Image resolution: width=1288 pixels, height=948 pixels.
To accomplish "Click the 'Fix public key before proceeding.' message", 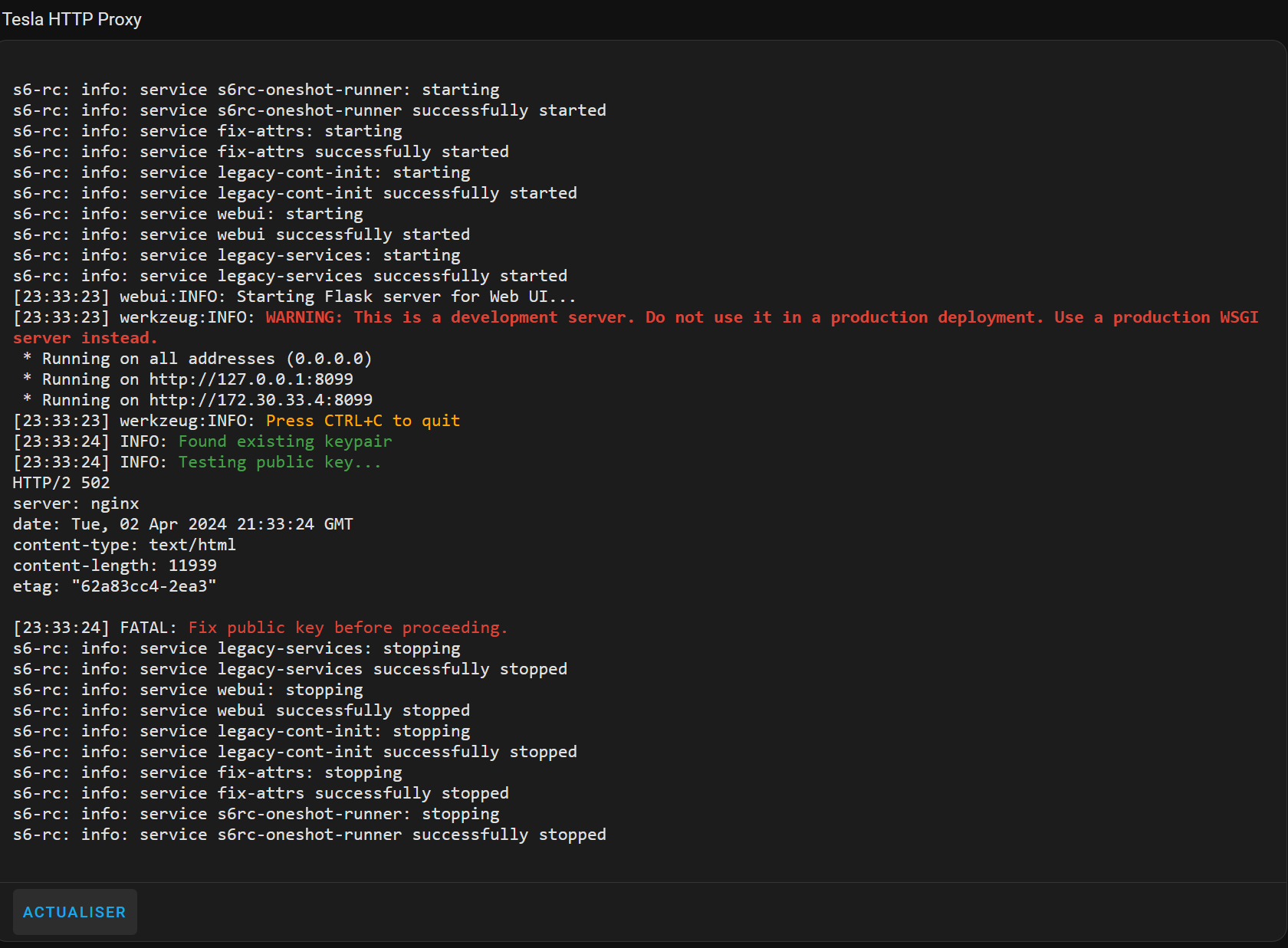I will (x=348, y=628).
